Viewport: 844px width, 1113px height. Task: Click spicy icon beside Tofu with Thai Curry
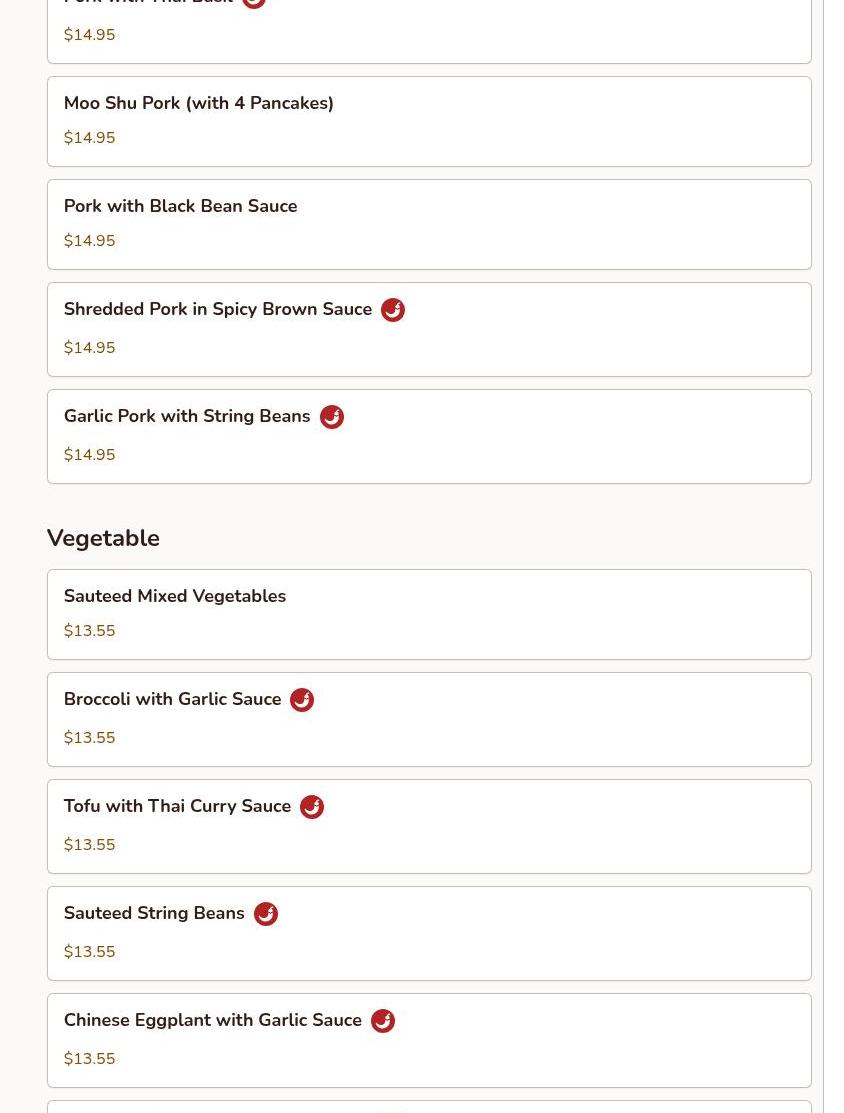click(x=312, y=807)
